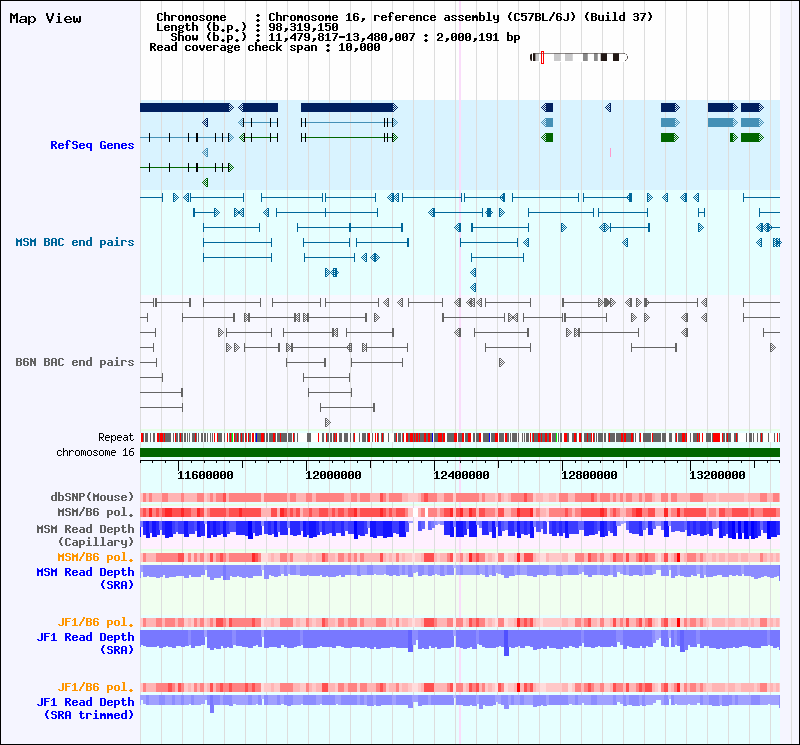This screenshot has width=800, height=745.
Task: Click the dbSNP(Mouse) density track
Action: (460, 498)
